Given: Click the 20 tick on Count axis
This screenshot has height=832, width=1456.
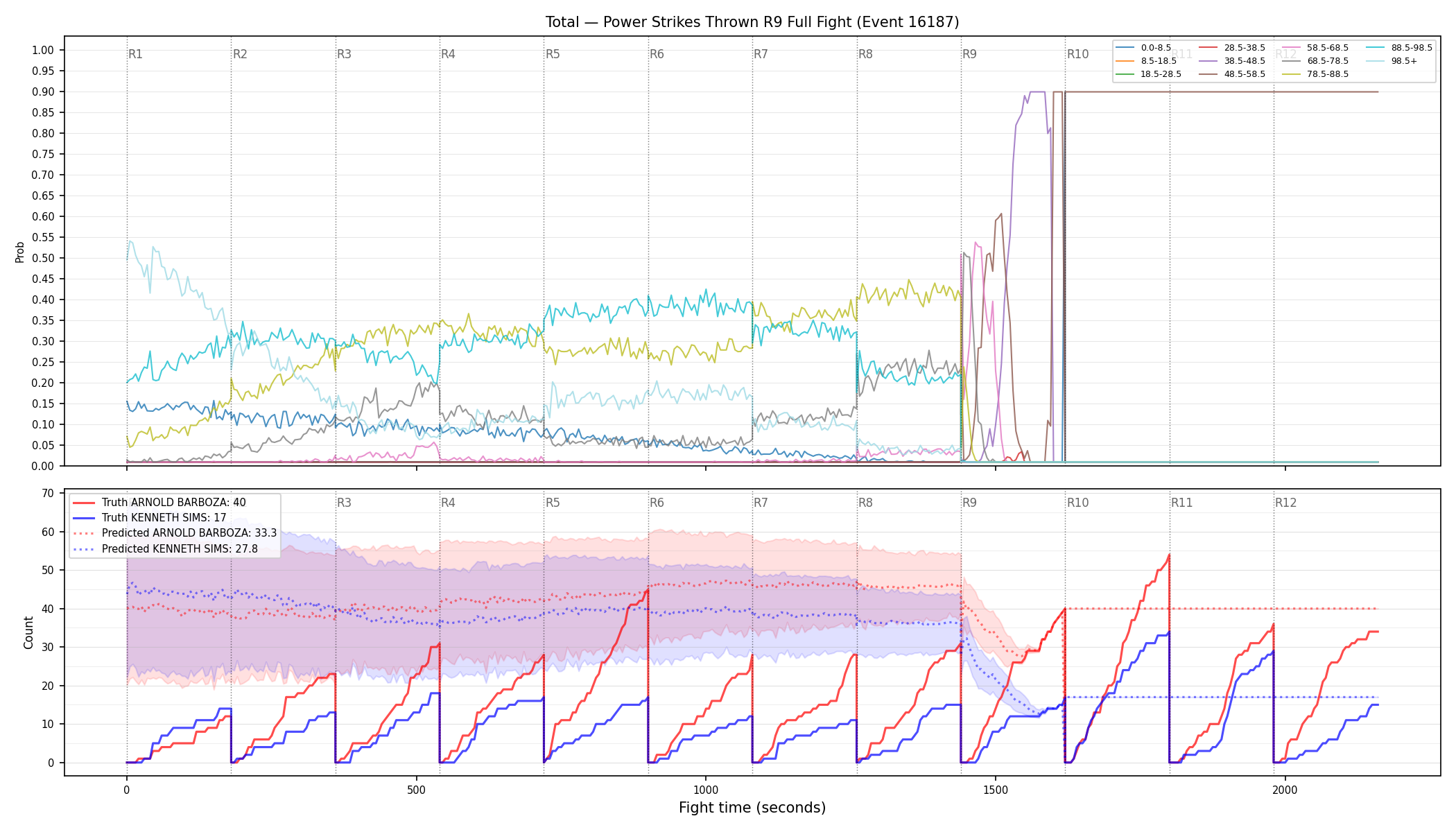Looking at the screenshot, I should click(48, 686).
